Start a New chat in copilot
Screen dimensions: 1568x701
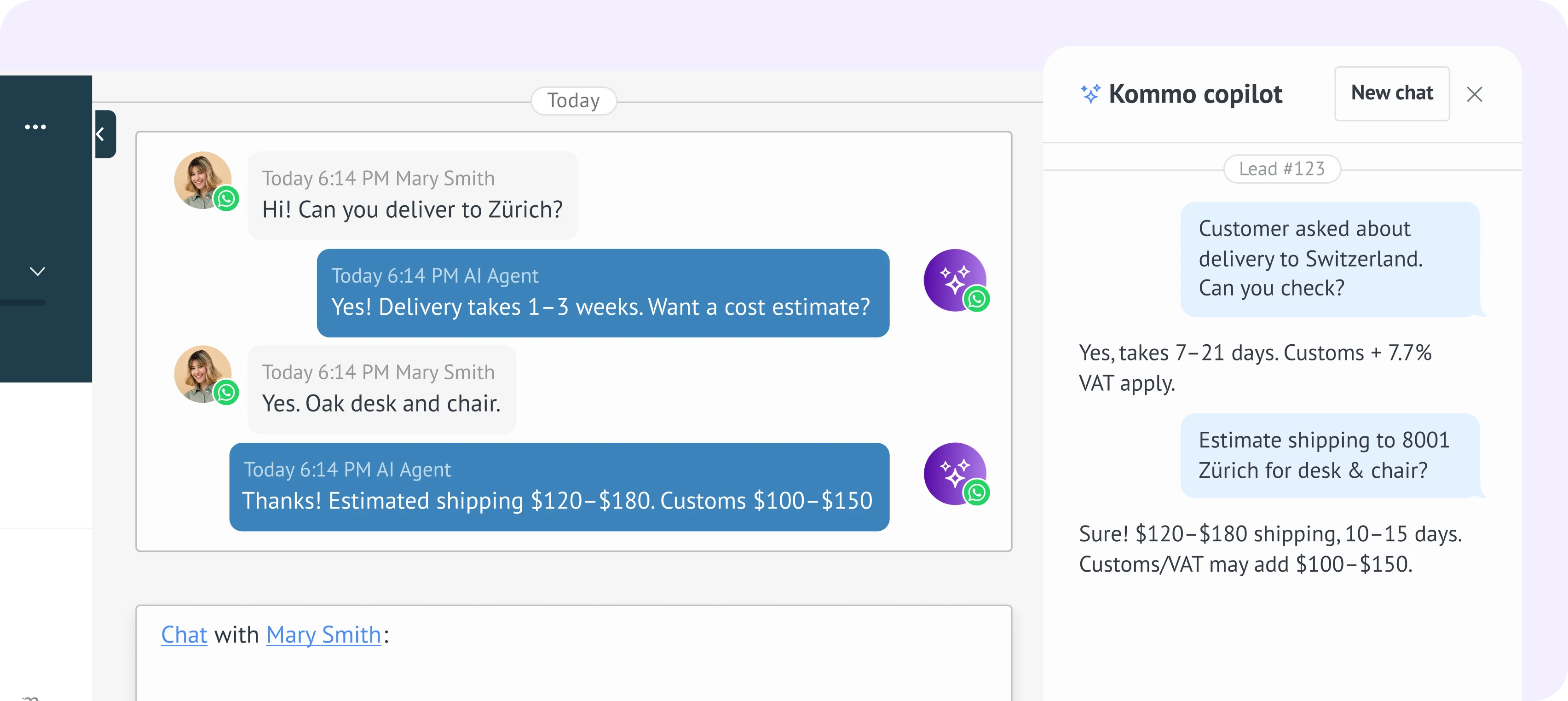pyautogui.click(x=1391, y=93)
